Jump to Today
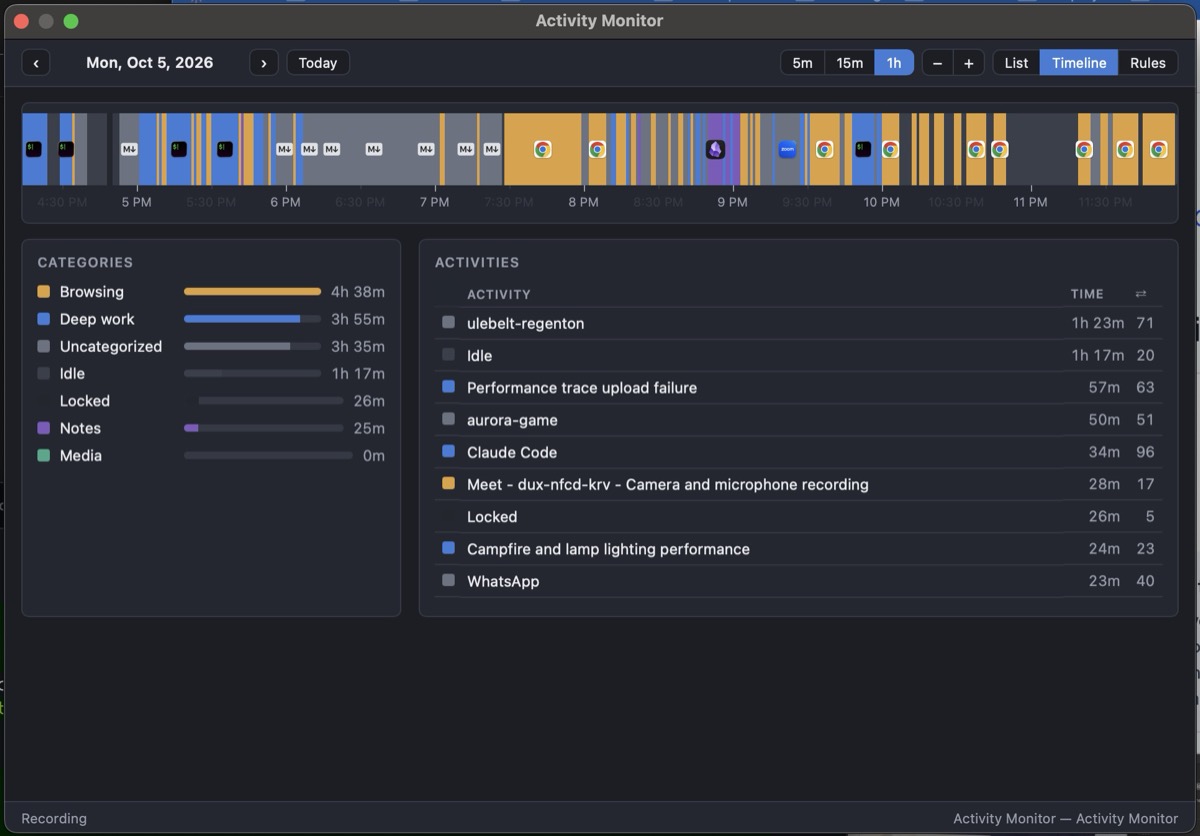Image resolution: width=1200 pixels, height=836 pixels. pos(318,63)
